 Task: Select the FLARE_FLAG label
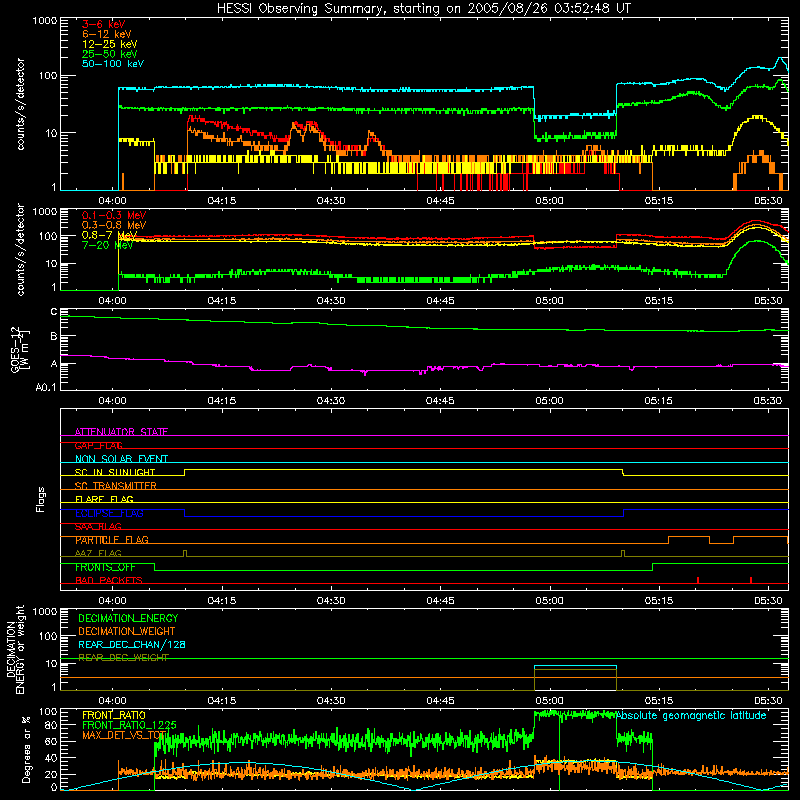pos(104,499)
